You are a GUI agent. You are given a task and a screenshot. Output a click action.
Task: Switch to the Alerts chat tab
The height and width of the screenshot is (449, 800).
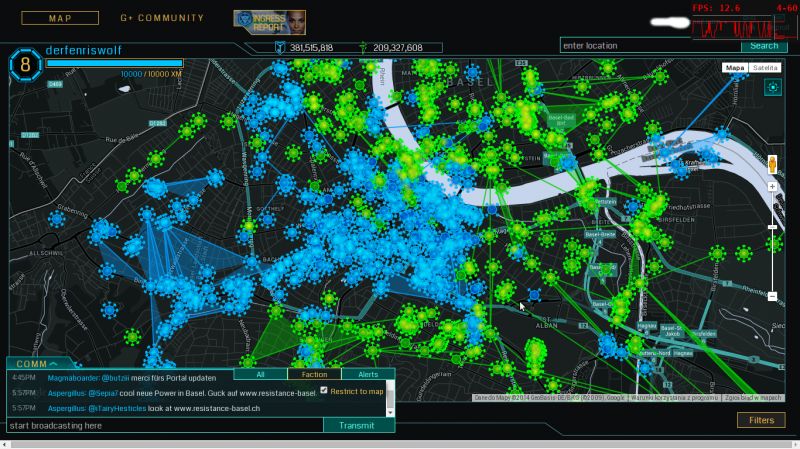click(x=368, y=375)
